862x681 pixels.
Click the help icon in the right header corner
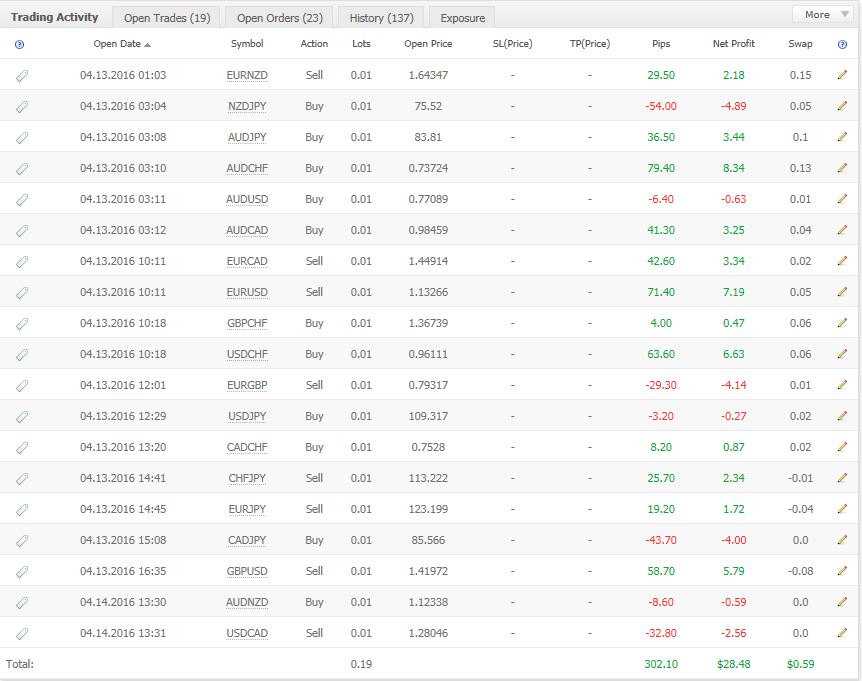pos(842,44)
